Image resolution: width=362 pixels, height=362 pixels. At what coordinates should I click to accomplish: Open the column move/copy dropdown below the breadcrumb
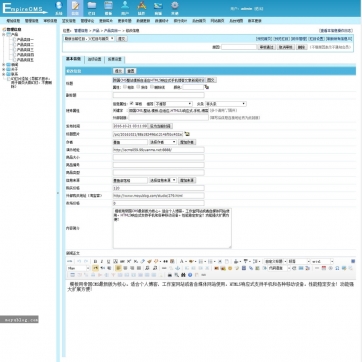pyautogui.click(x=89, y=39)
